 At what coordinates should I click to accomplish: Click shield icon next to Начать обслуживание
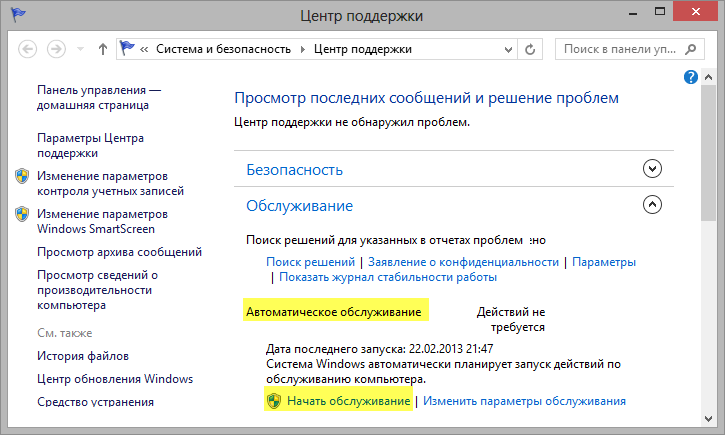pyautogui.click(x=274, y=401)
